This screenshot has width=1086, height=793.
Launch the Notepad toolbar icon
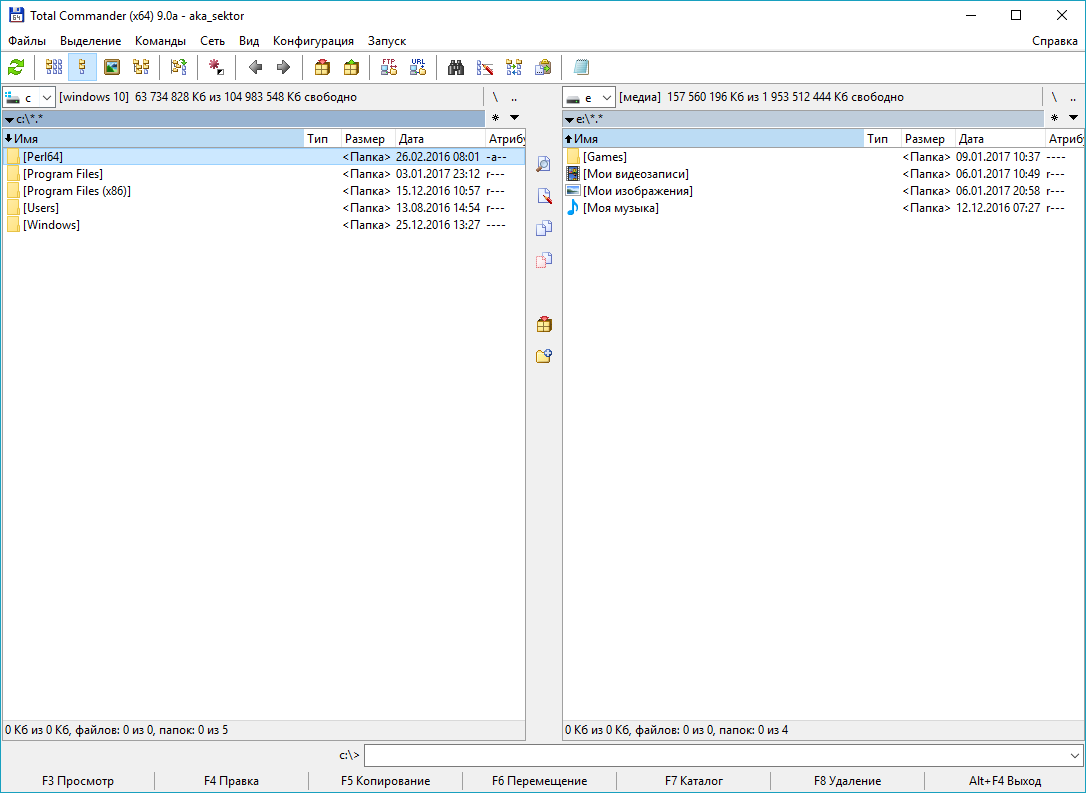[581, 67]
